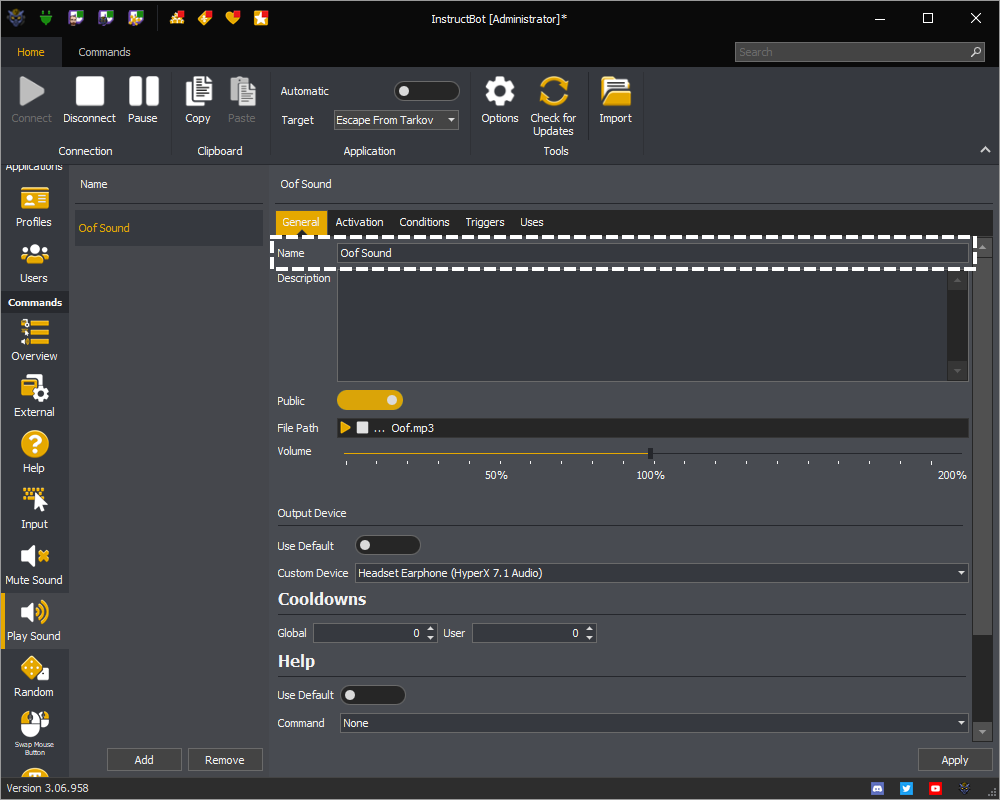Screen dimensions: 1000x800
Task: Enable Use Default under Output Device
Action: pyautogui.click(x=388, y=545)
